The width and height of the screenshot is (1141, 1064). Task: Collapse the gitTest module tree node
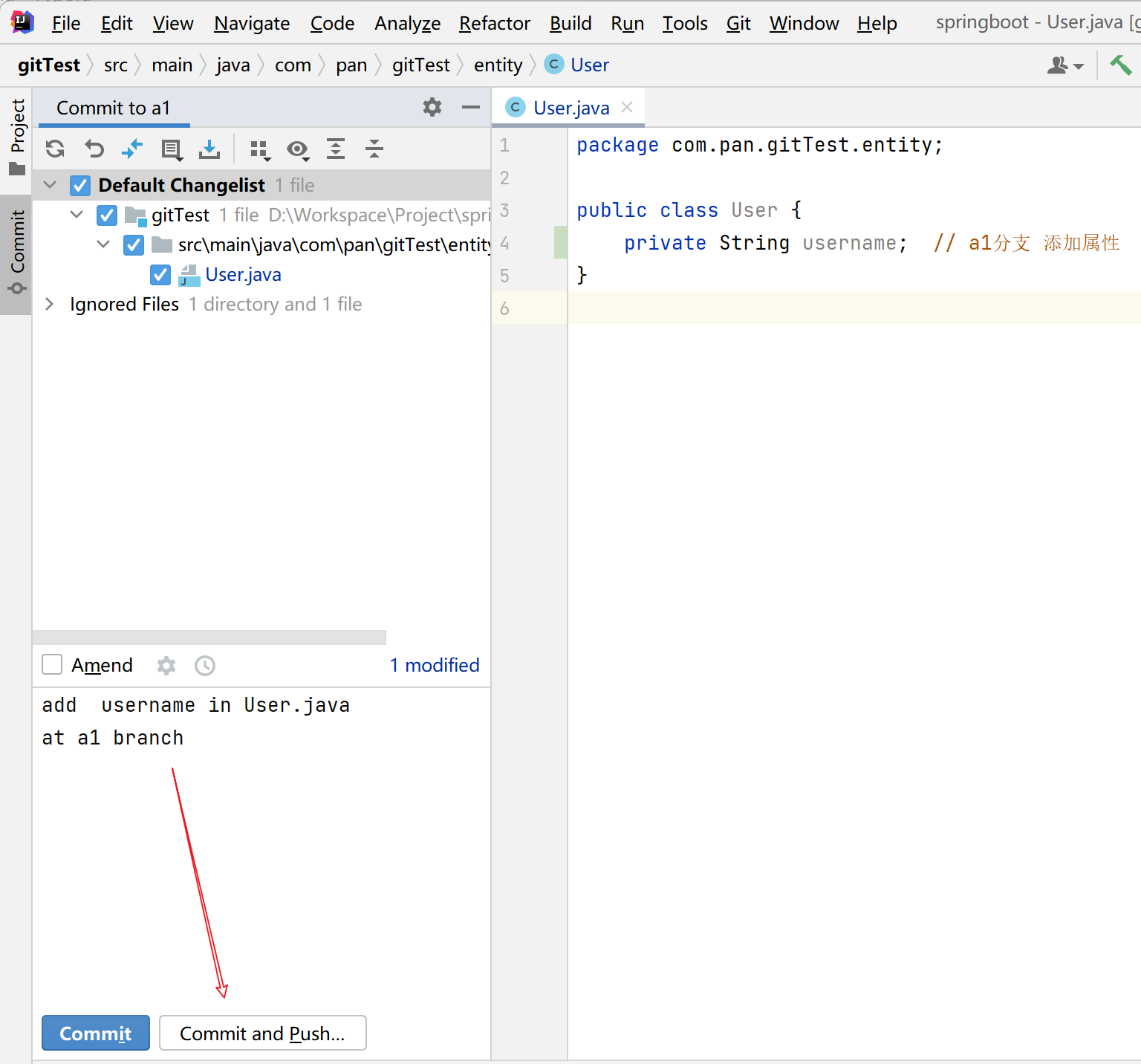click(77, 215)
